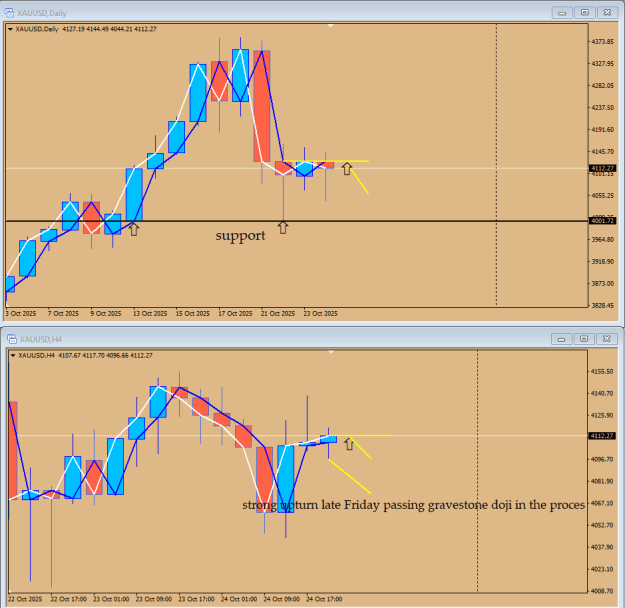Image resolution: width=625 pixels, height=608 pixels.
Task: Close the XAUUSD,Daily chart window
Action: (607, 13)
